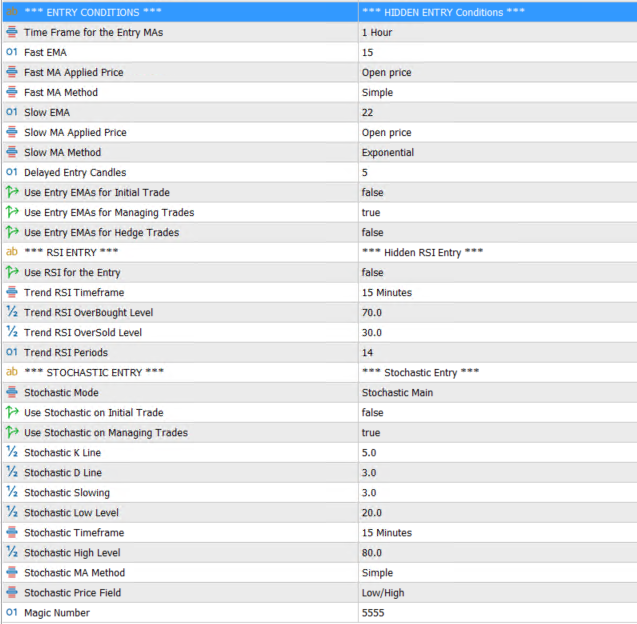Click the boolean arrow icon for Use Entry EMAs for Initial Trade
This screenshot has height=624, width=637.
12,192
